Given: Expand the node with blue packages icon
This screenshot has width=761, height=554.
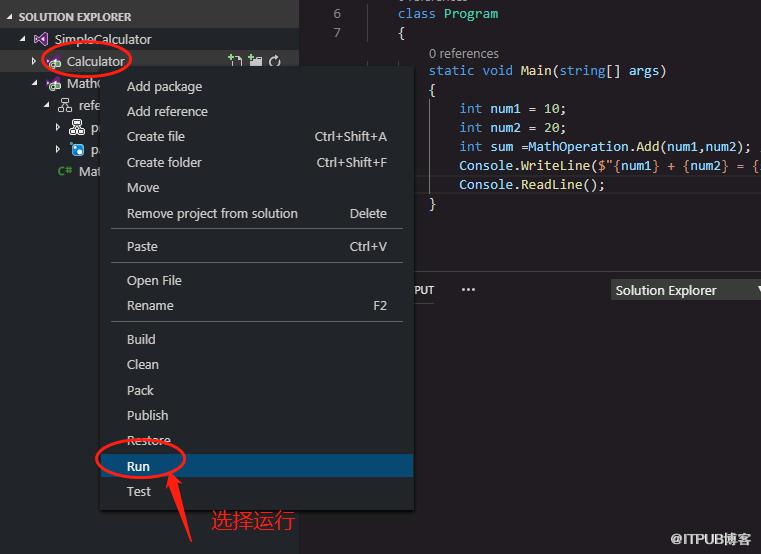Looking at the screenshot, I should pos(58,149).
